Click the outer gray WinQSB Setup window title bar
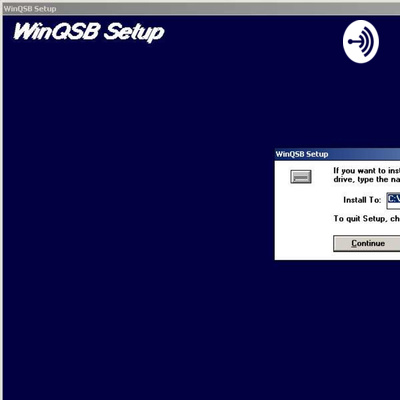The height and width of the screenshot is (400, 400). click(200, 9)
